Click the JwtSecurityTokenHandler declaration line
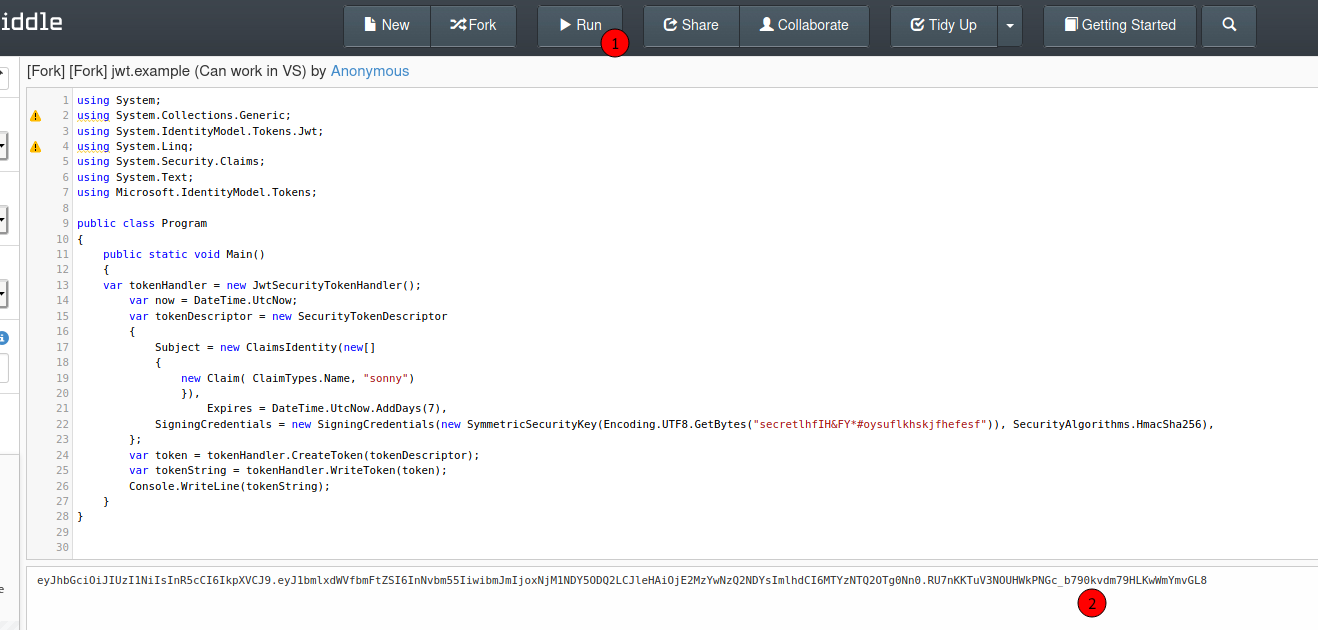 [262, 285]
